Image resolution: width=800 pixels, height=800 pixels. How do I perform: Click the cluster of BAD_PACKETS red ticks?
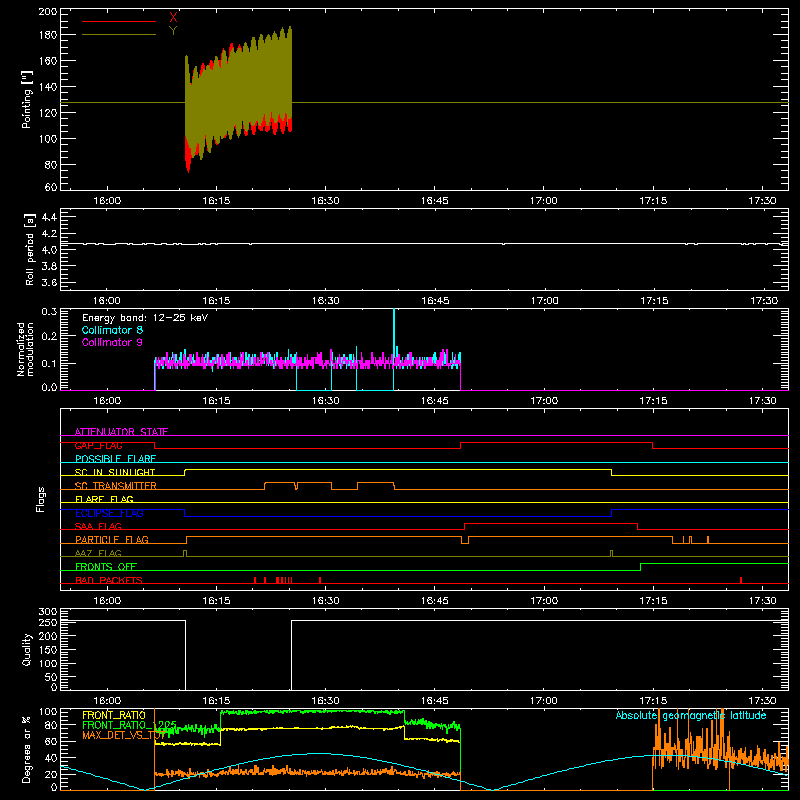(284, 580)
